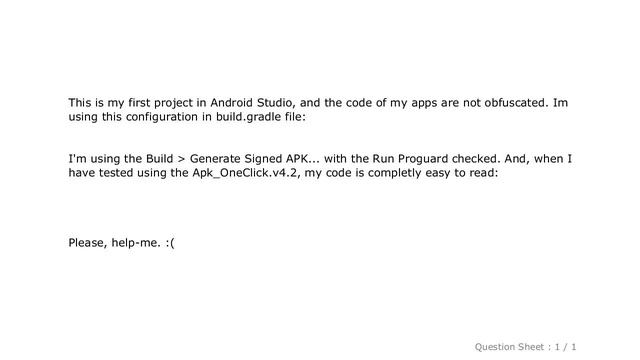Click the sad face emoticon text ":("
The width and height of the screenshot is (640, 360).
[x=170, y=243]
